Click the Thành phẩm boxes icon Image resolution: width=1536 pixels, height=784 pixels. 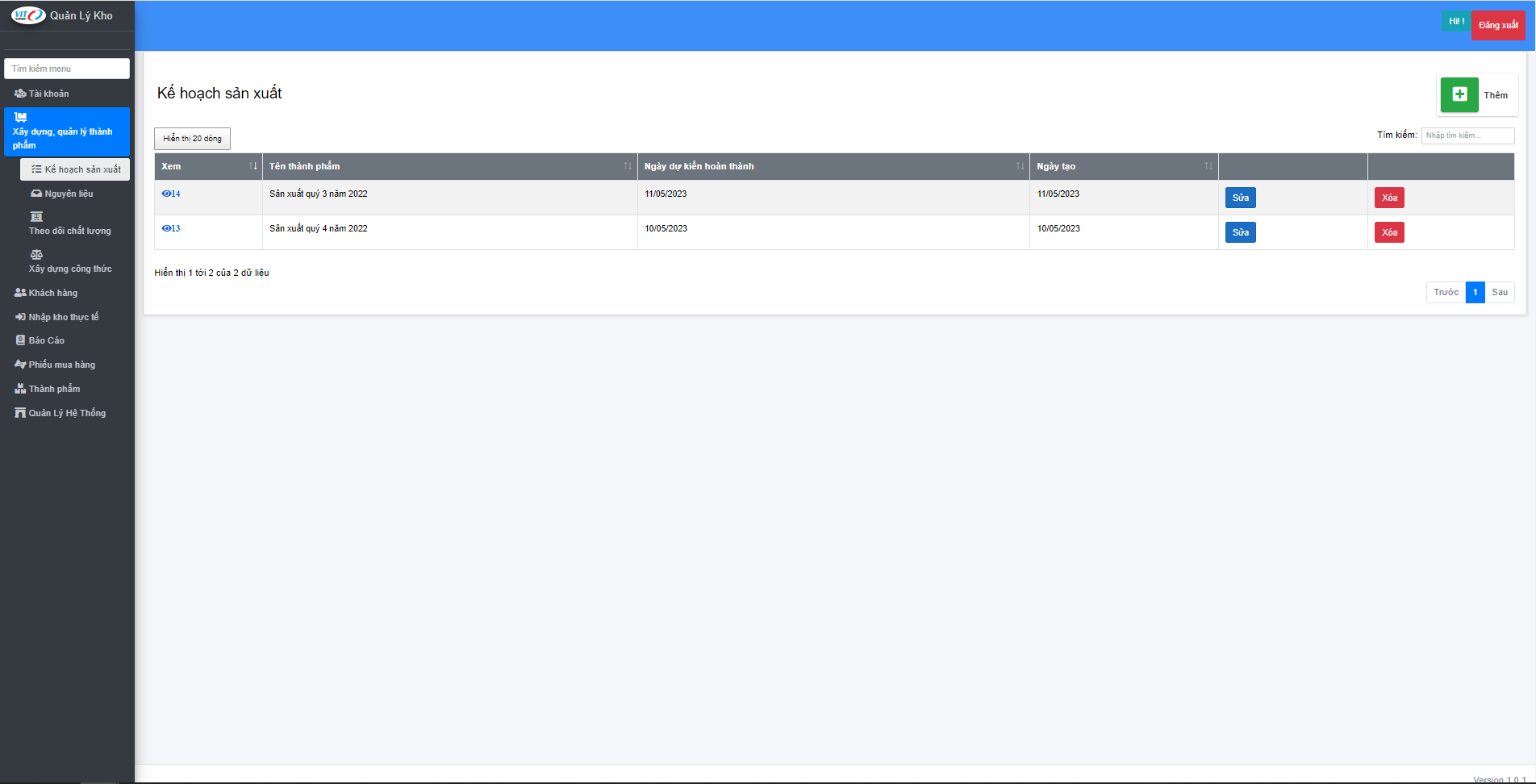[x=20, y=389]
